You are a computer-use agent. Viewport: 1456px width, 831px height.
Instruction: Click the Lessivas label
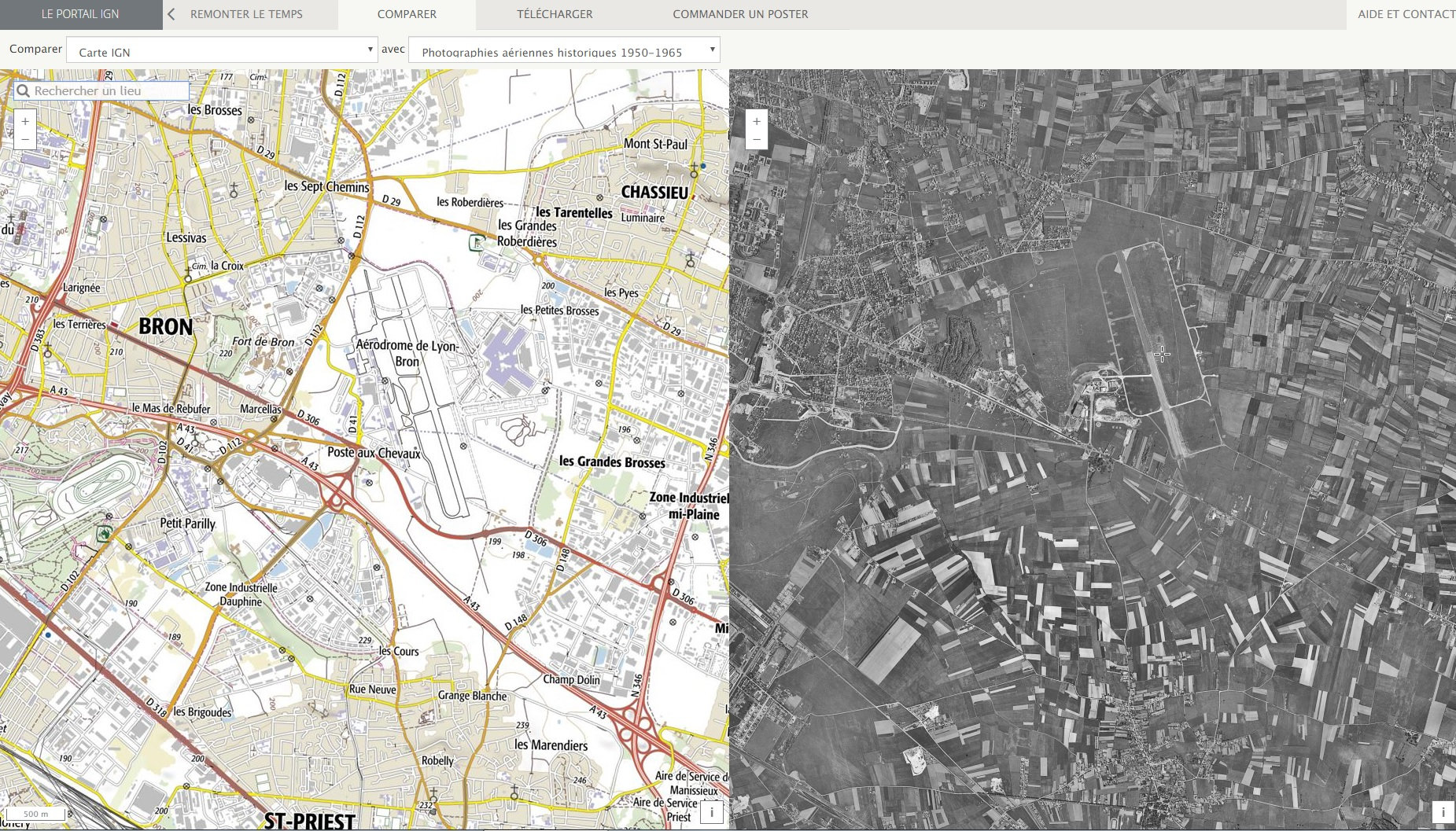pyautogui.click(x=186, y=238)
